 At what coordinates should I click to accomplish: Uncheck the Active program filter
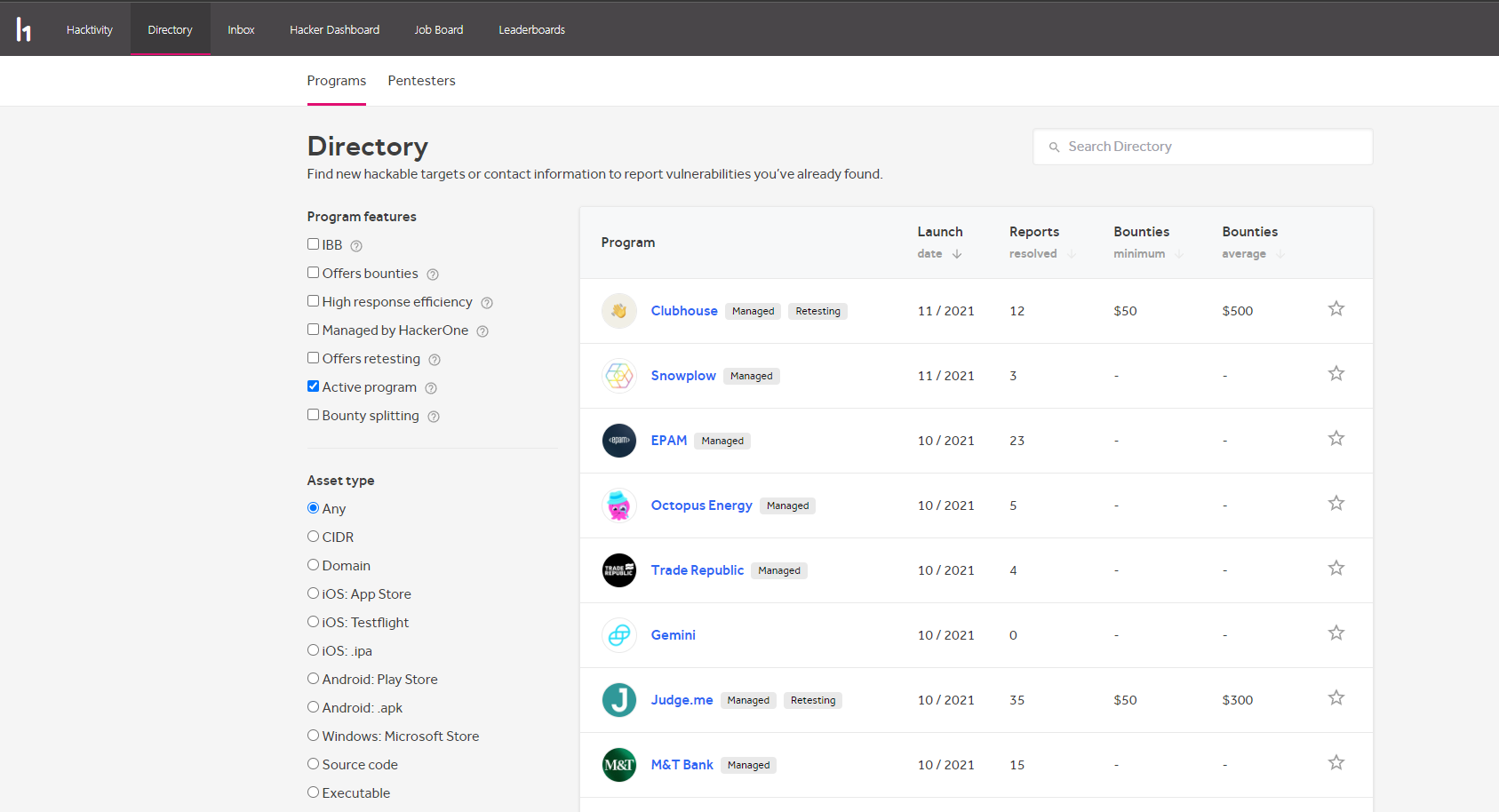(x=313, y=386)
